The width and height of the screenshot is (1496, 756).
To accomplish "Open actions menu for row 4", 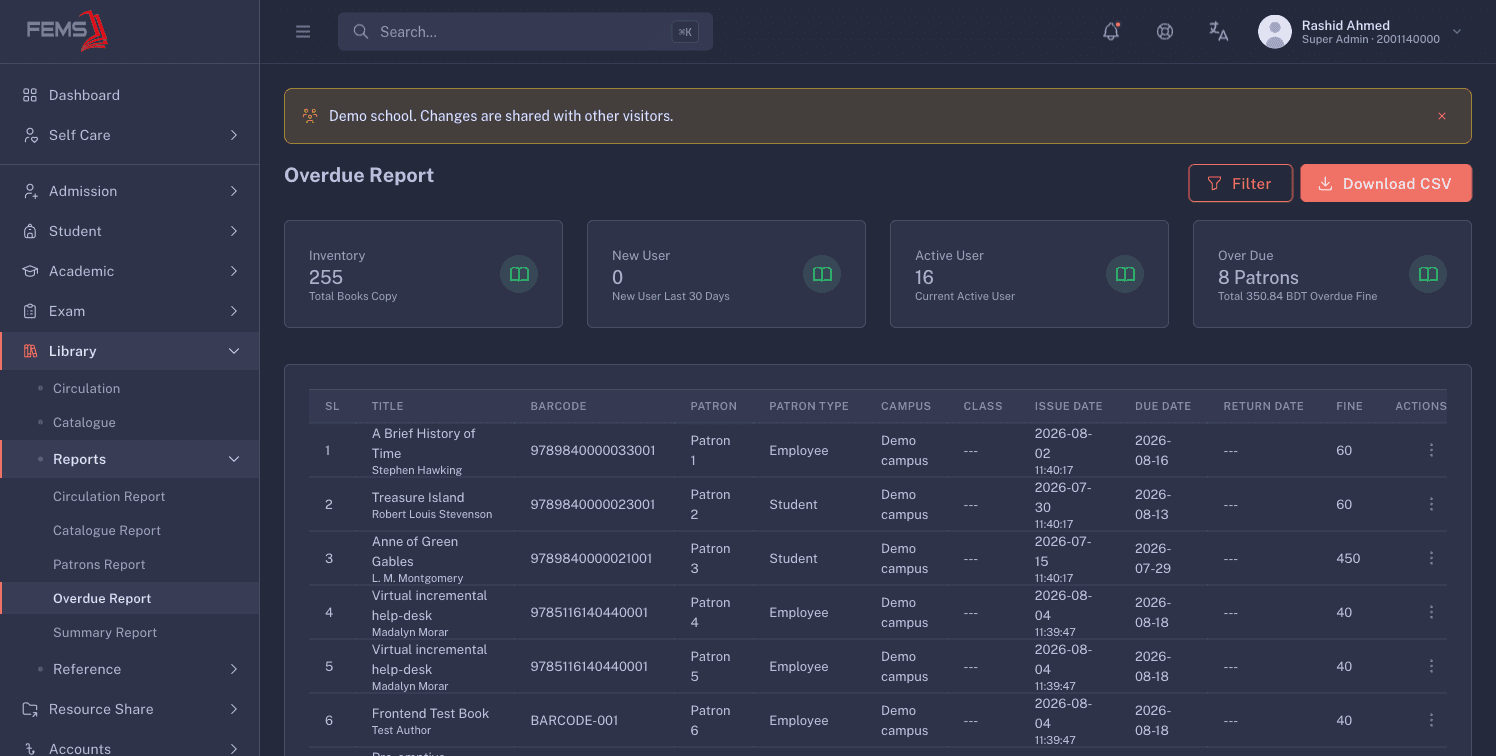I will coord(1431,613).
